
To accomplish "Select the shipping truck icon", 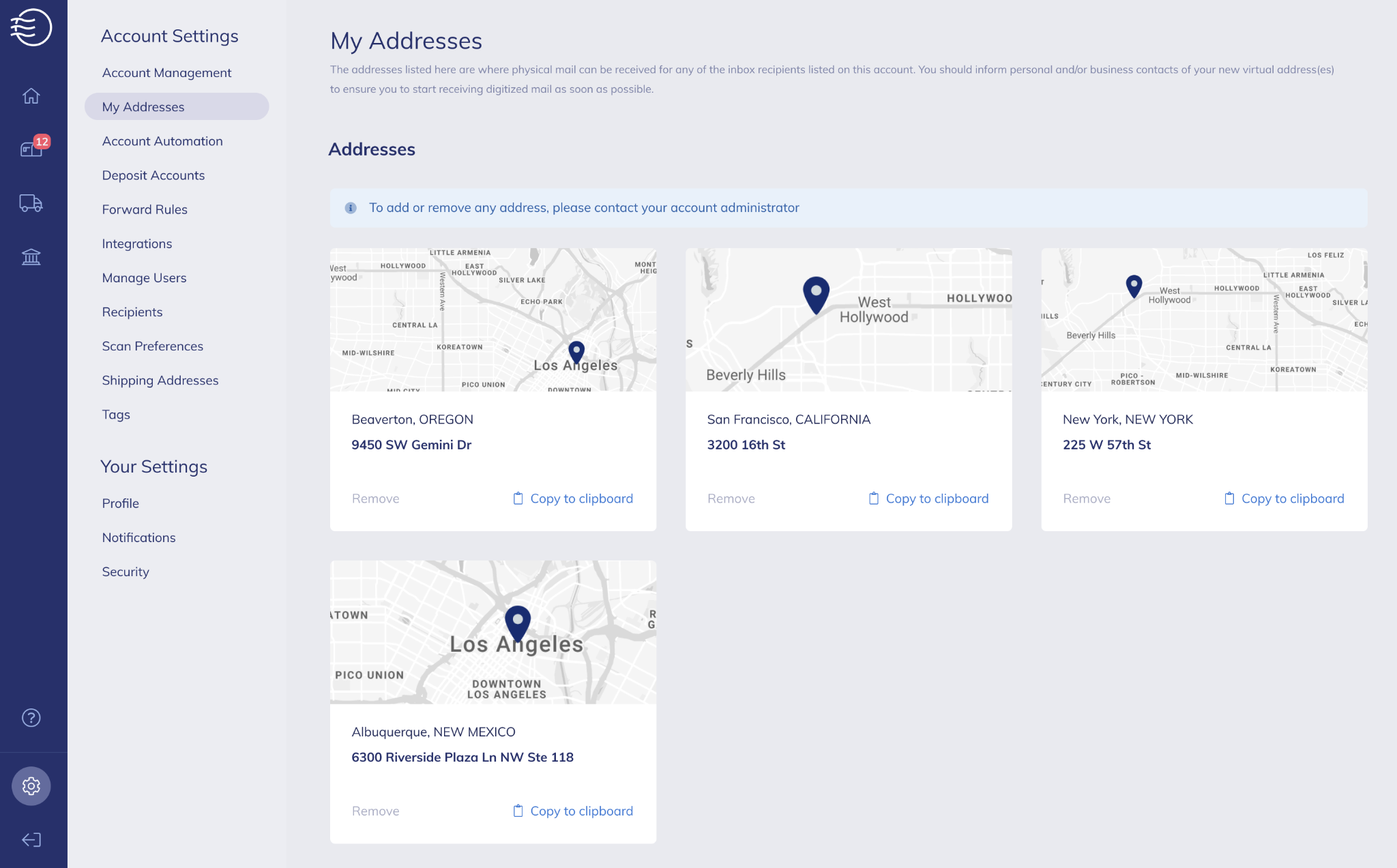I will pyautogui.click(x=31, y=203).
